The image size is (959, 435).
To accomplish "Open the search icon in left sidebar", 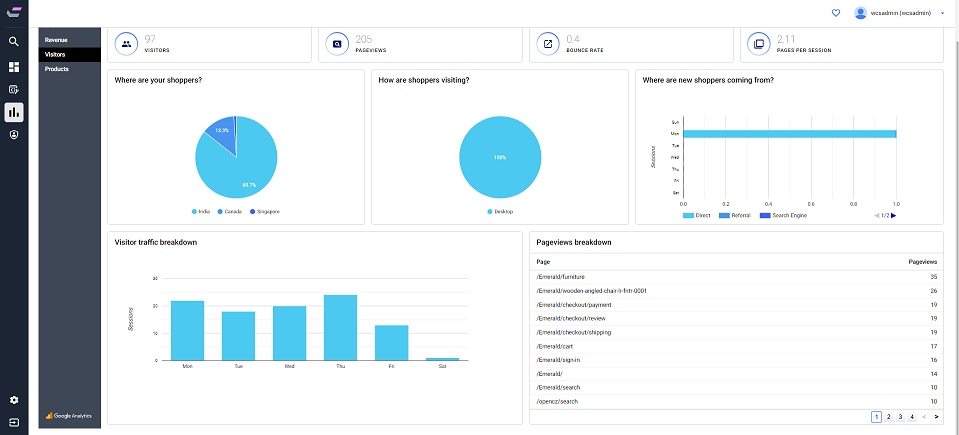I will [x=13, y=42].
